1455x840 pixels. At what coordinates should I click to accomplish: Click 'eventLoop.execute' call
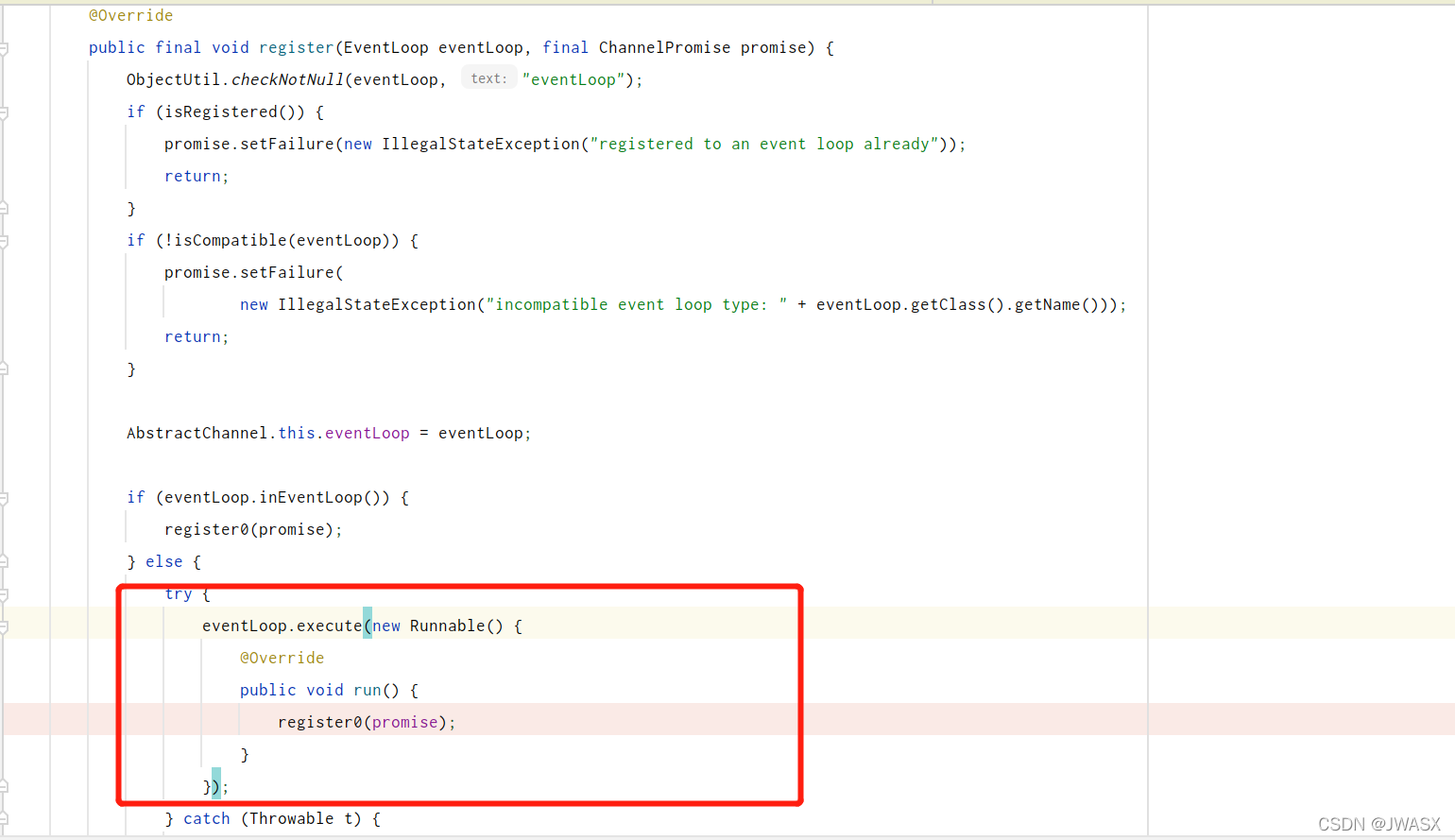282,626
